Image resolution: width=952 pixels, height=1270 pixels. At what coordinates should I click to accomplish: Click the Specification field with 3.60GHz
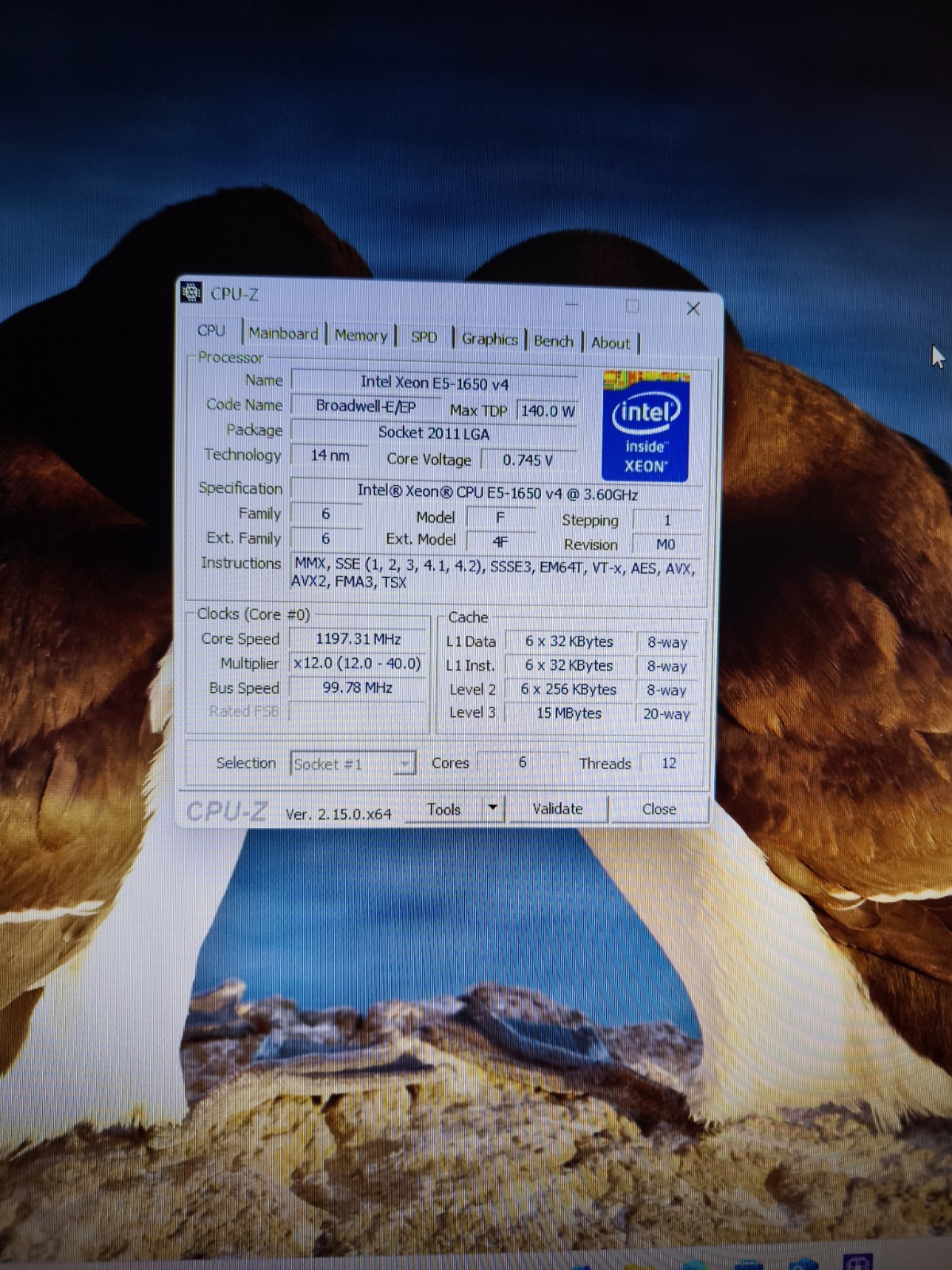(x=497, y=492)
